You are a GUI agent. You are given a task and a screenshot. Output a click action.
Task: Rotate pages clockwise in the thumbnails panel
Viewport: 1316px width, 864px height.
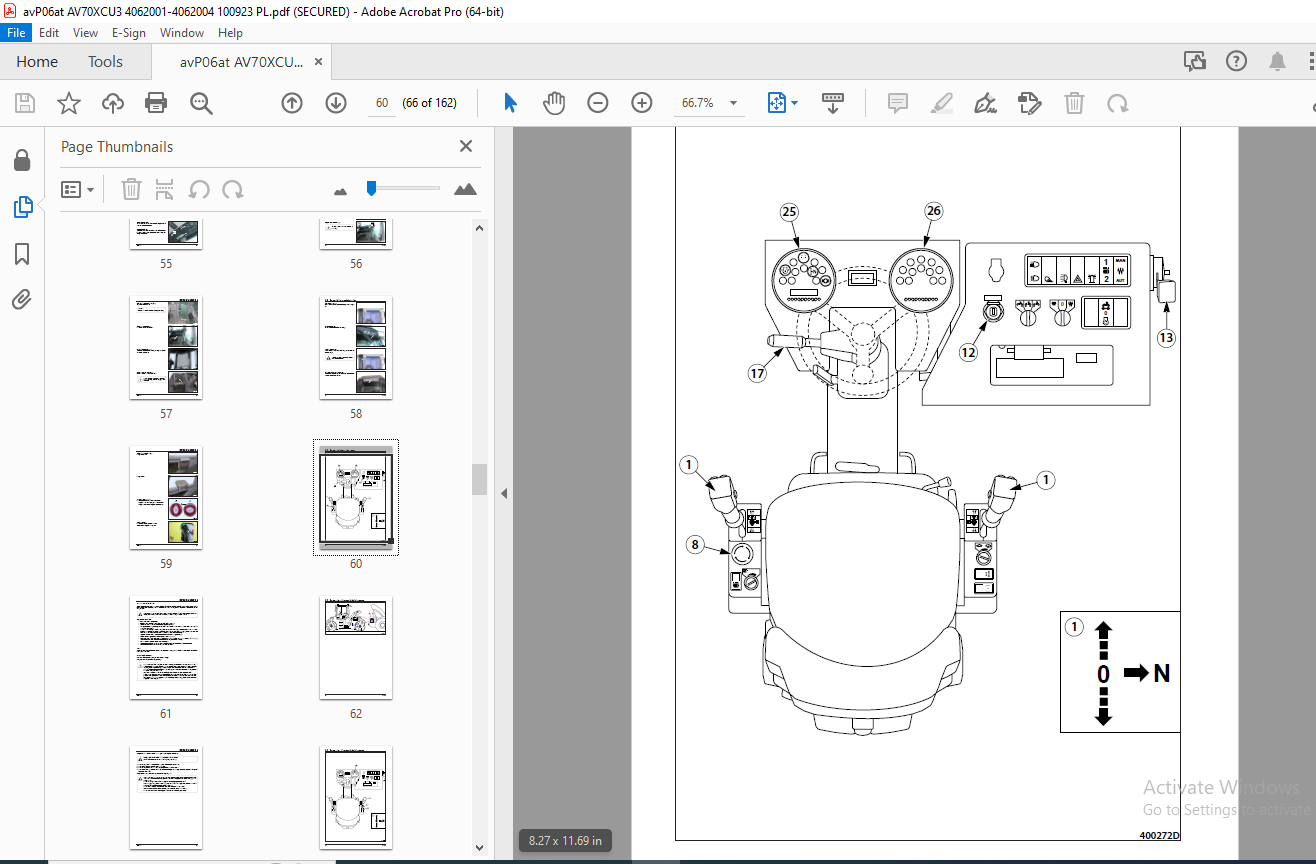pyautogui.click(x=233, y=189)
